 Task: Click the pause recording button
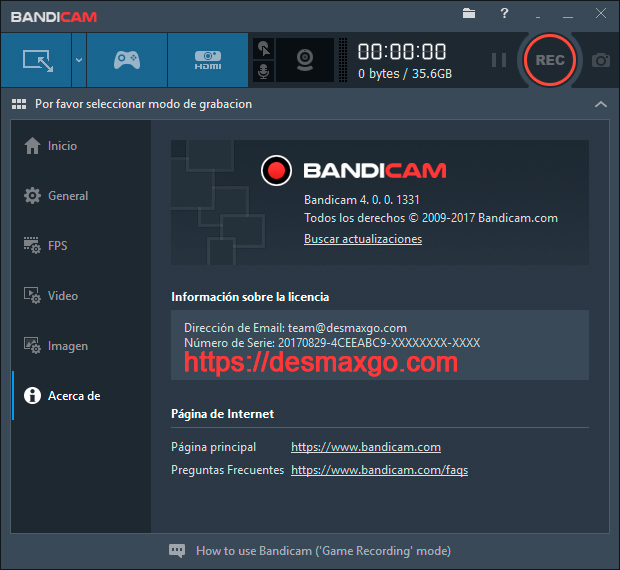tap(499, 60)
